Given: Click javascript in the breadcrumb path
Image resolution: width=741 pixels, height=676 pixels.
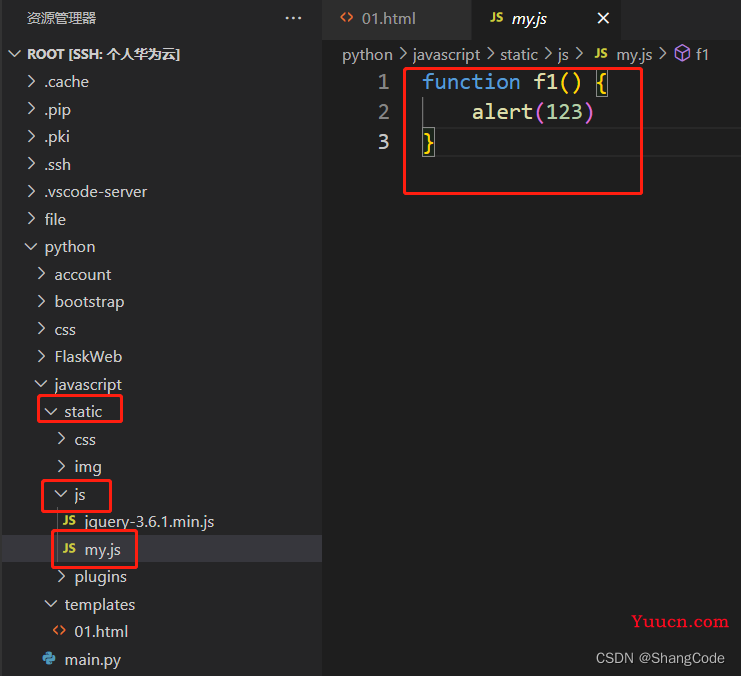Looking at the screenshot, I should [447, 55].
